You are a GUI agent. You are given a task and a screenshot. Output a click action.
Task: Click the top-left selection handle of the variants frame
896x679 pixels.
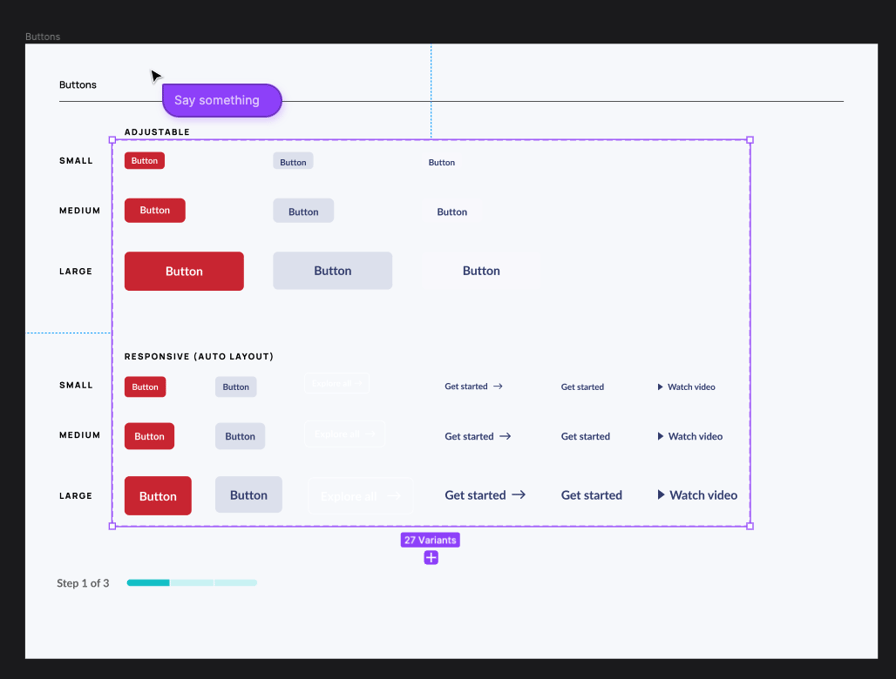click(112, 139)
